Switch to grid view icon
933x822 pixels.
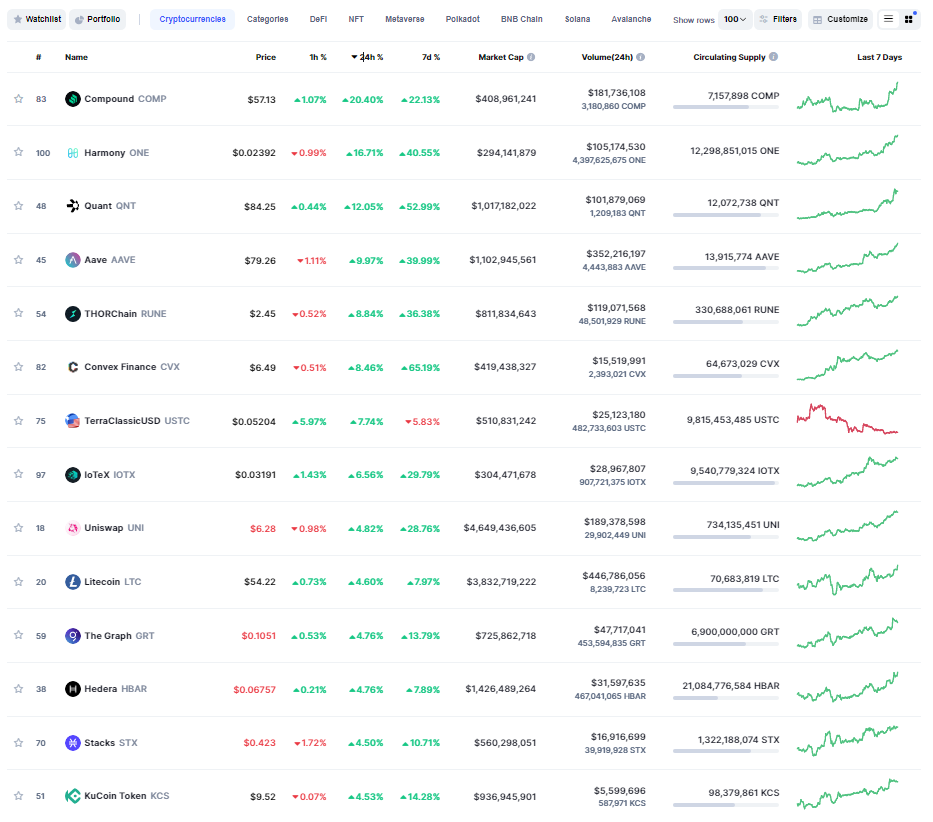point(909,19)
